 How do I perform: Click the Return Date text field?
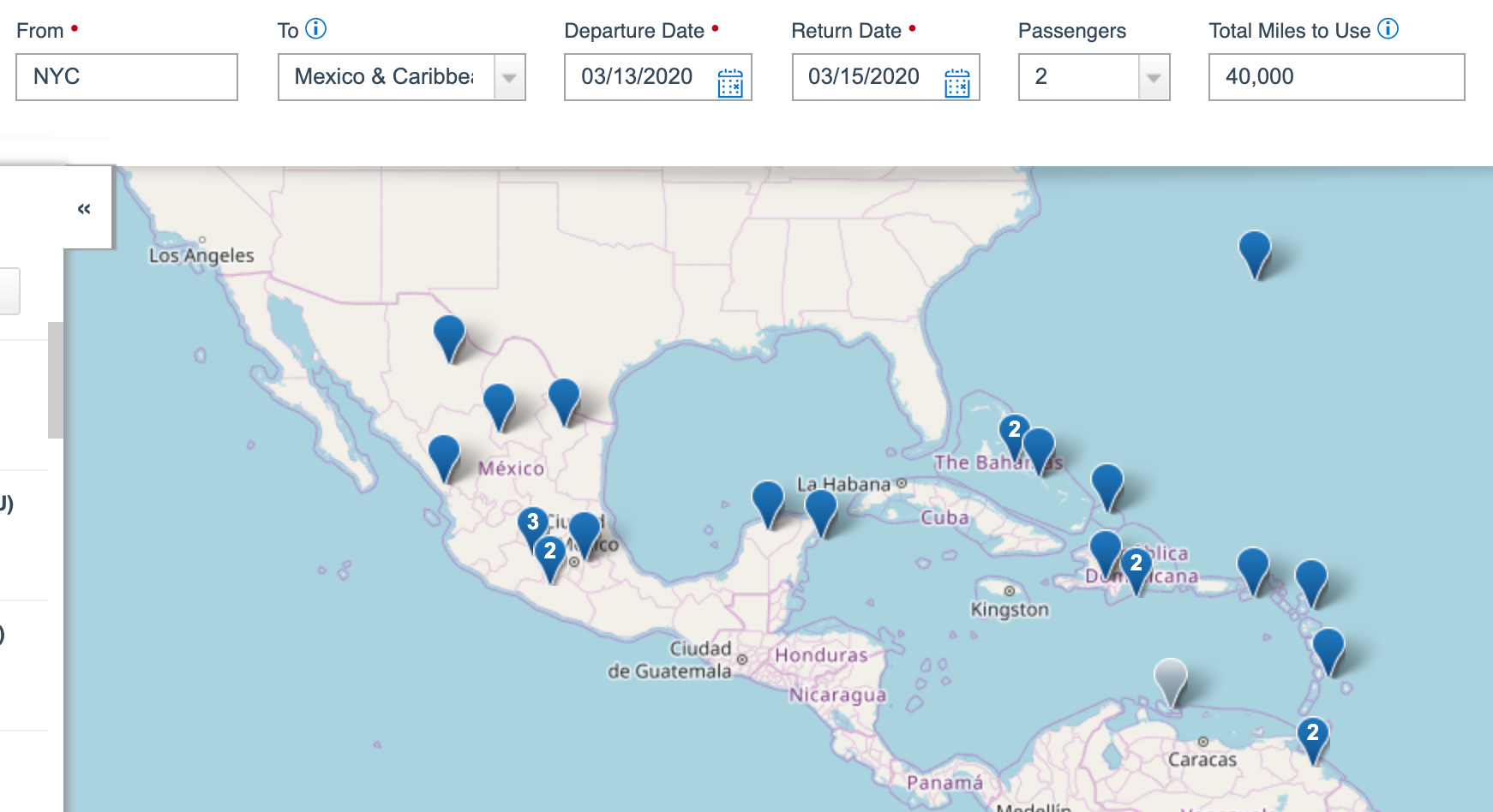(x=864, y=77)
